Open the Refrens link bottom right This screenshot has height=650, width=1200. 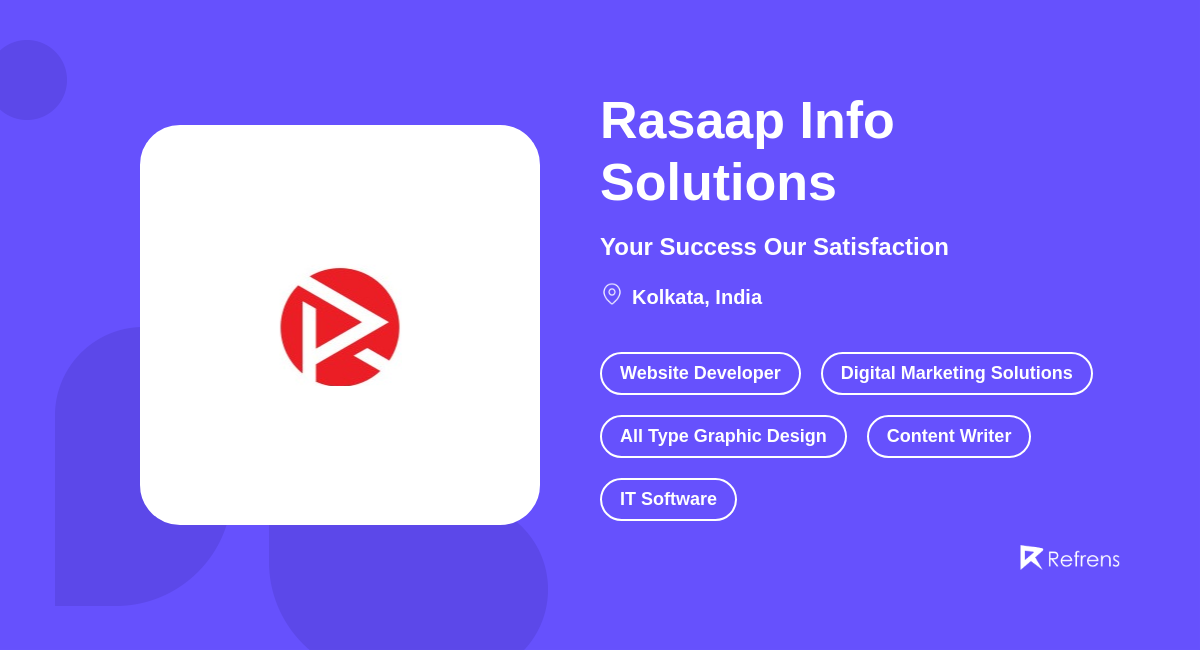[1070, 558]
